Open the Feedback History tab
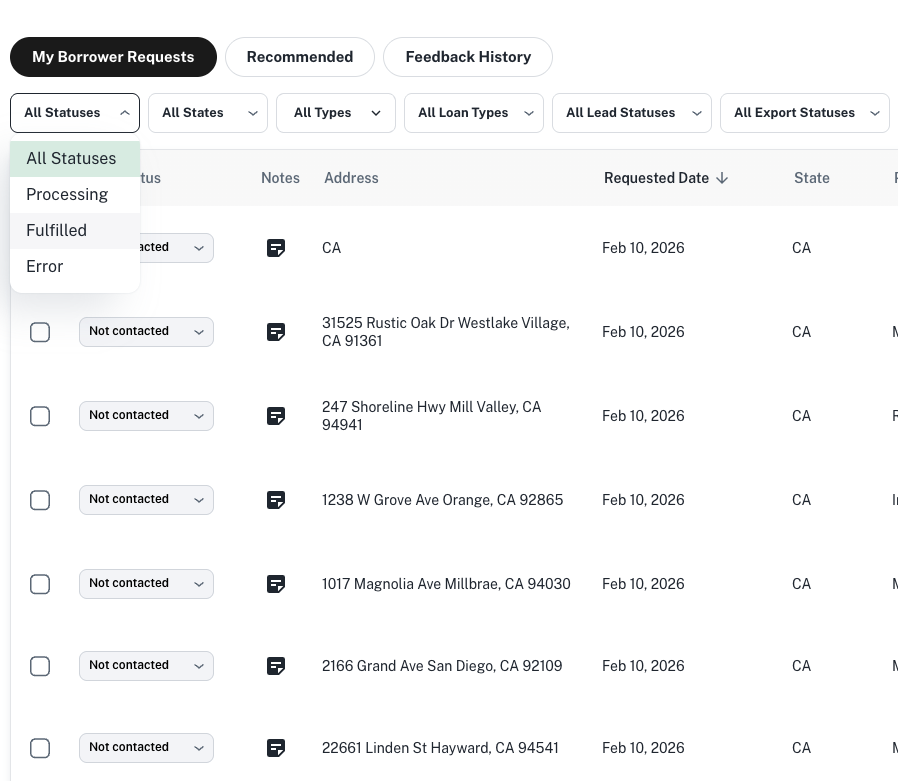 coord(468,57)
